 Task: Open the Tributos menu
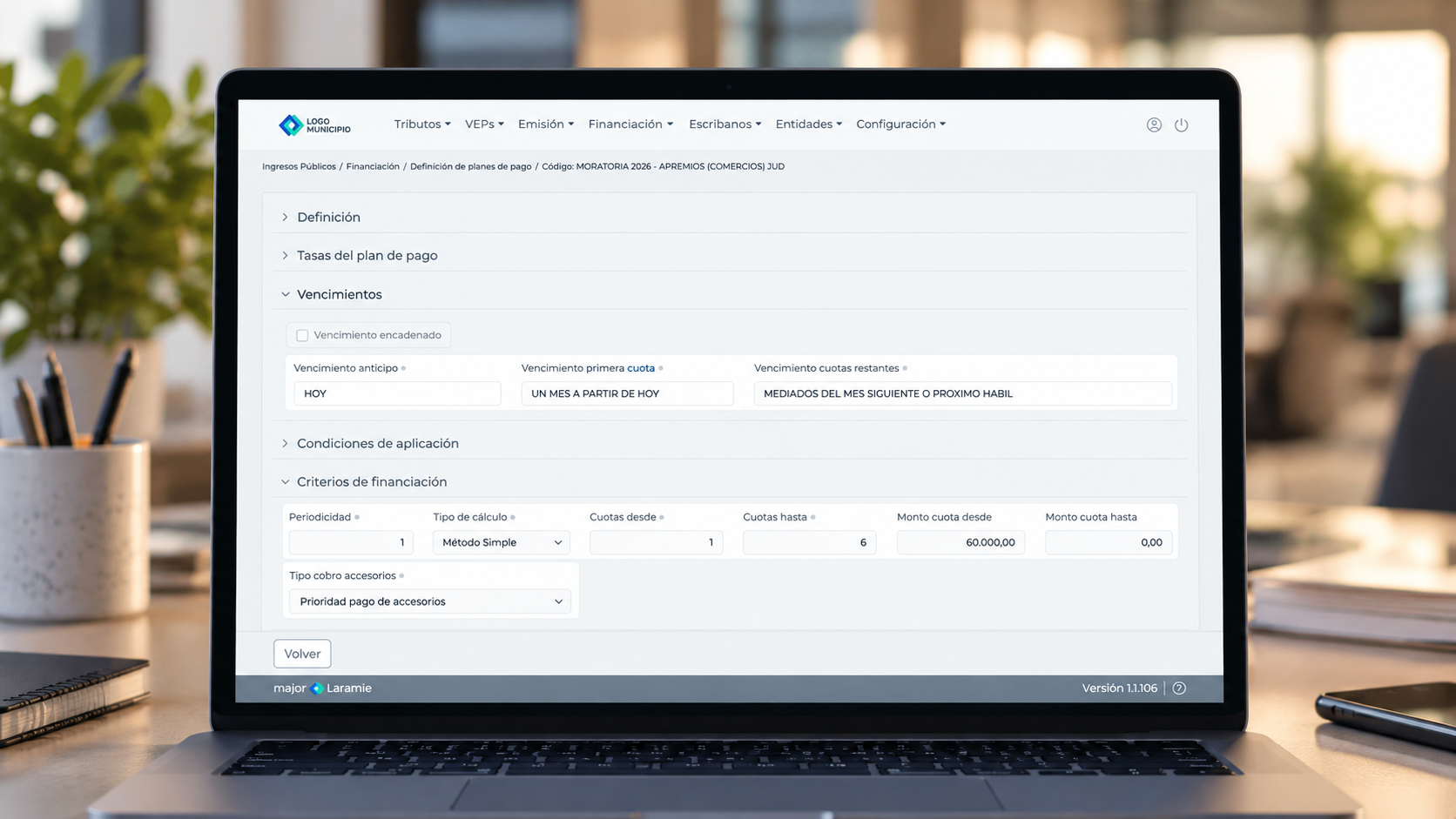(x=422, y=124)
